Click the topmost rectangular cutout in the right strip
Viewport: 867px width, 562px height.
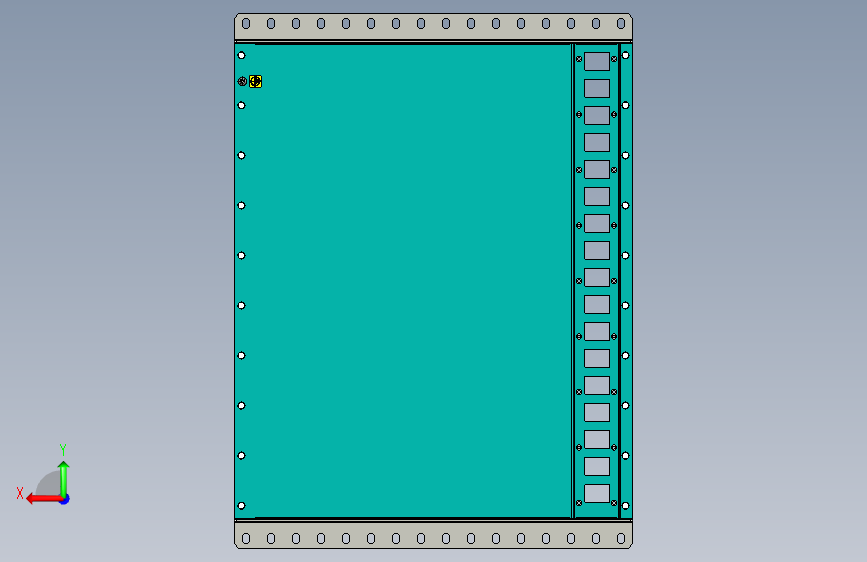[597, 61]
